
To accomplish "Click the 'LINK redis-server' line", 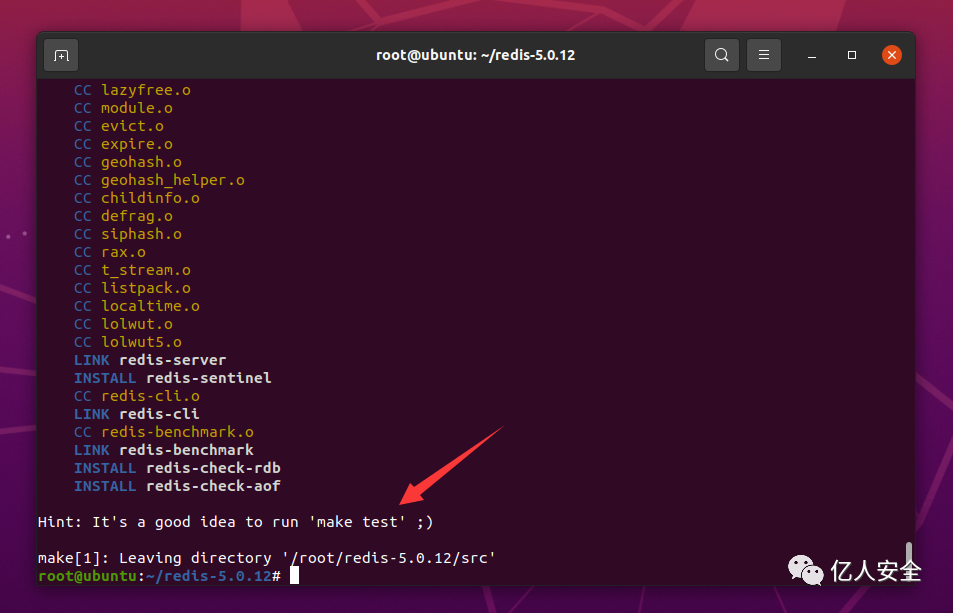I will (x=150, y=360).
